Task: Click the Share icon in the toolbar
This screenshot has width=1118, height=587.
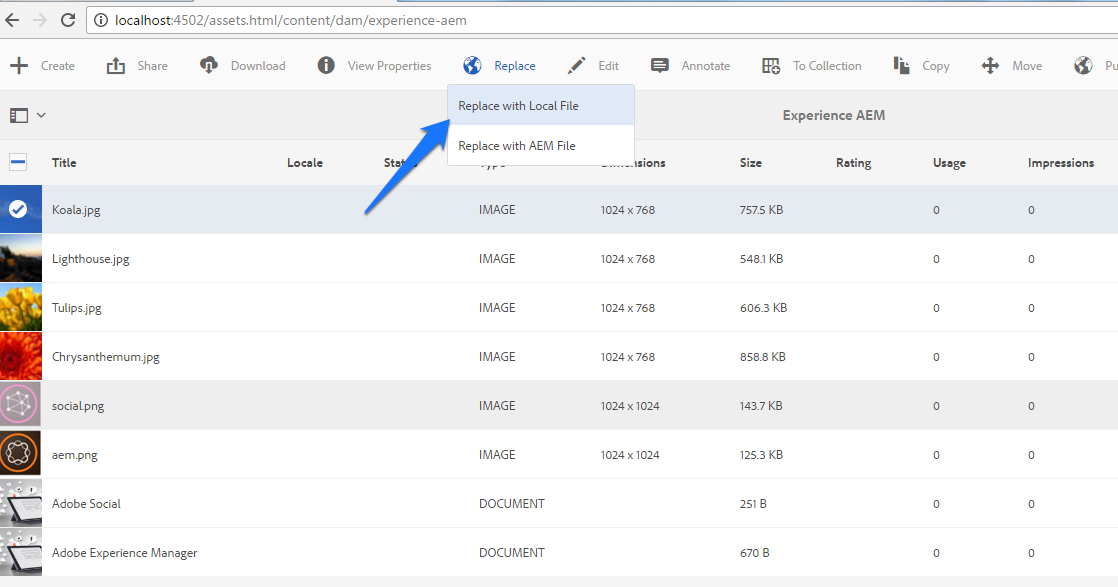Action: click(115, 65)
